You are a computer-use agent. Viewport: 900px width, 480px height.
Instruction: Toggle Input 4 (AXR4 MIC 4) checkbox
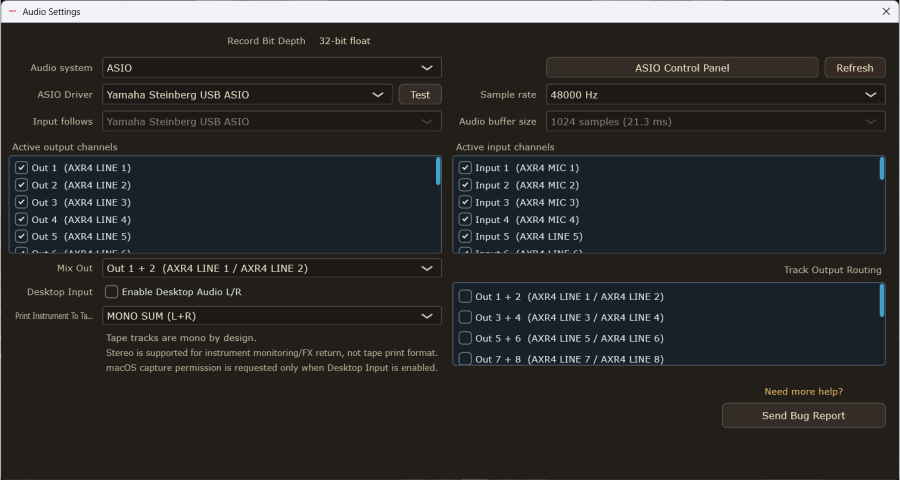[465, 219]
